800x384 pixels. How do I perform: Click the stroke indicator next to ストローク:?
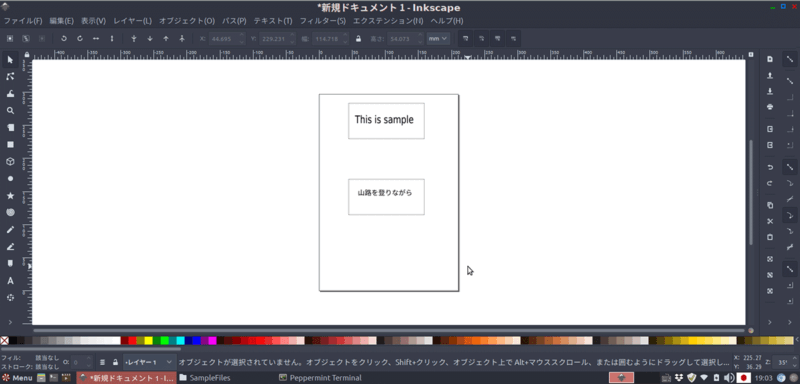(47, 366)
